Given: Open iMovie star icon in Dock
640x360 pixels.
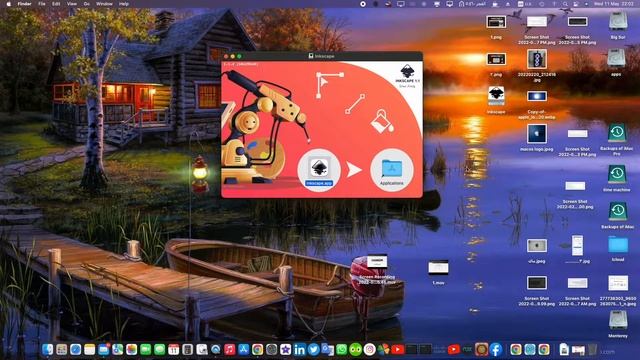Looking at the screenshot, I should [286, 349].
